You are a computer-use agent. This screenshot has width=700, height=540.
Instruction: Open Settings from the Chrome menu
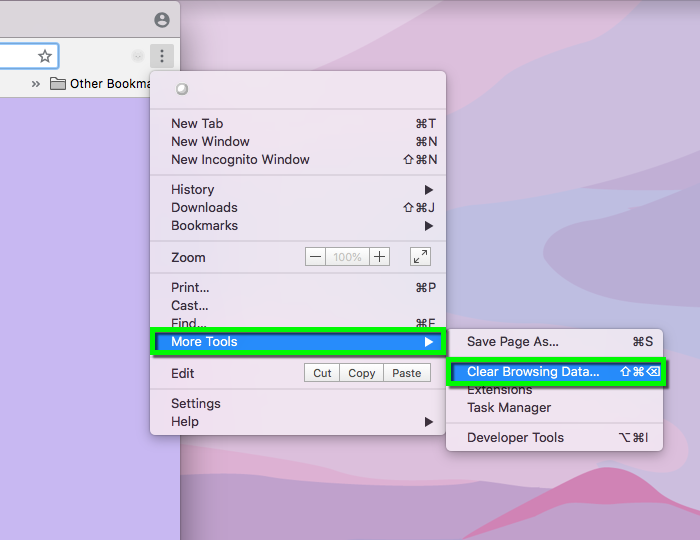[298, 403]
